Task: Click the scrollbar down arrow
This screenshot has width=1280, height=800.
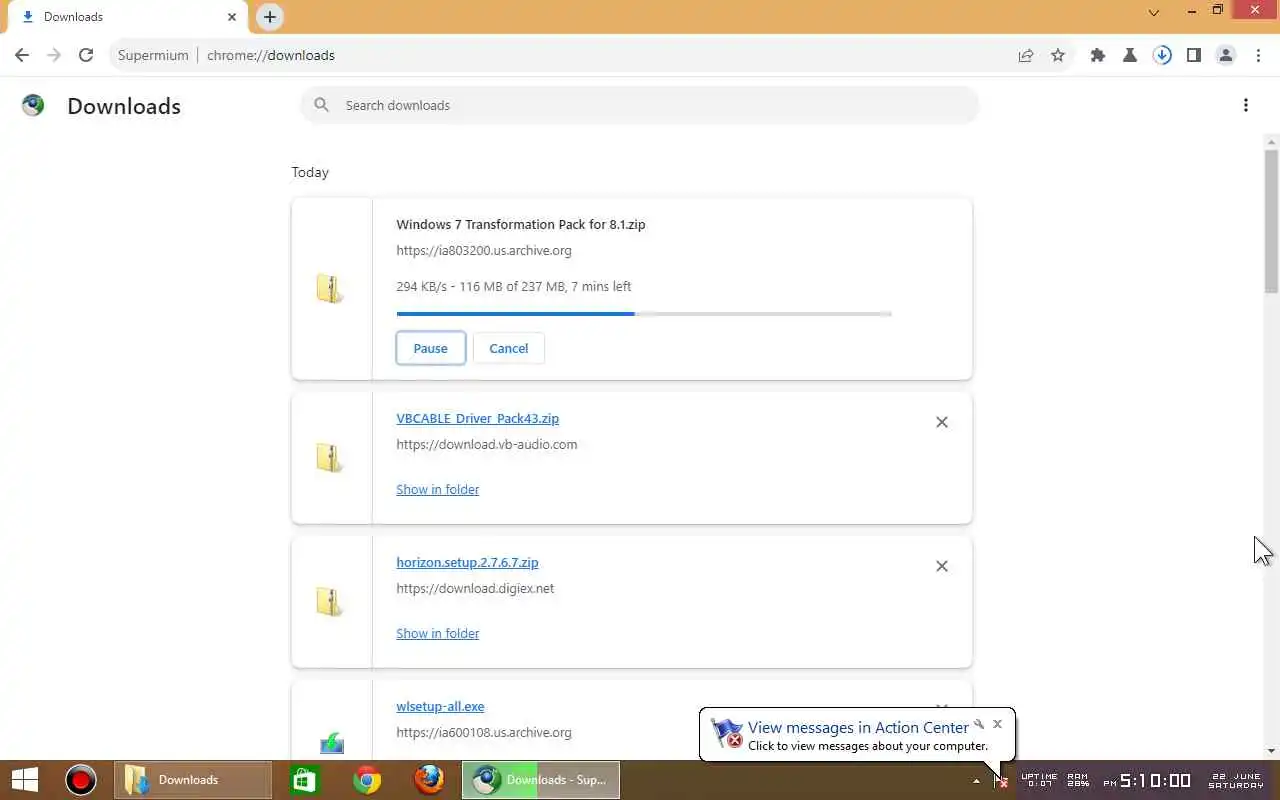Action: (x=1271, y=751)
